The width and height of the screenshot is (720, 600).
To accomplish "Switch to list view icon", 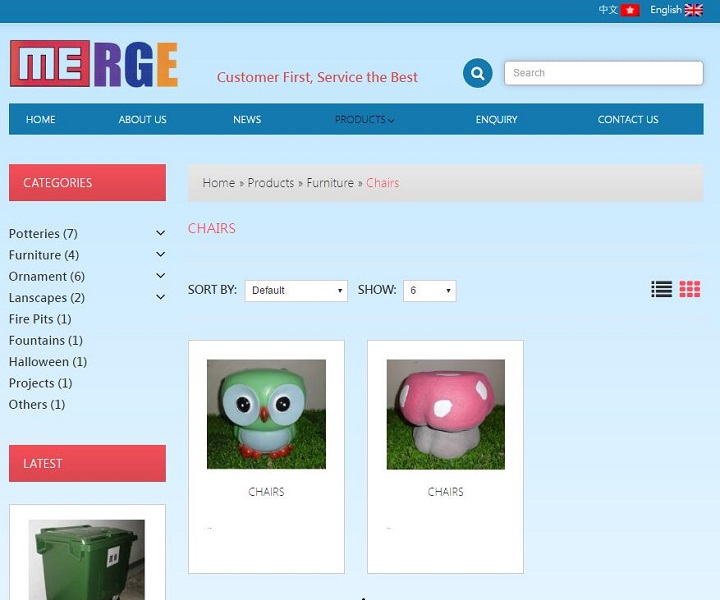I will click(661, 289).
